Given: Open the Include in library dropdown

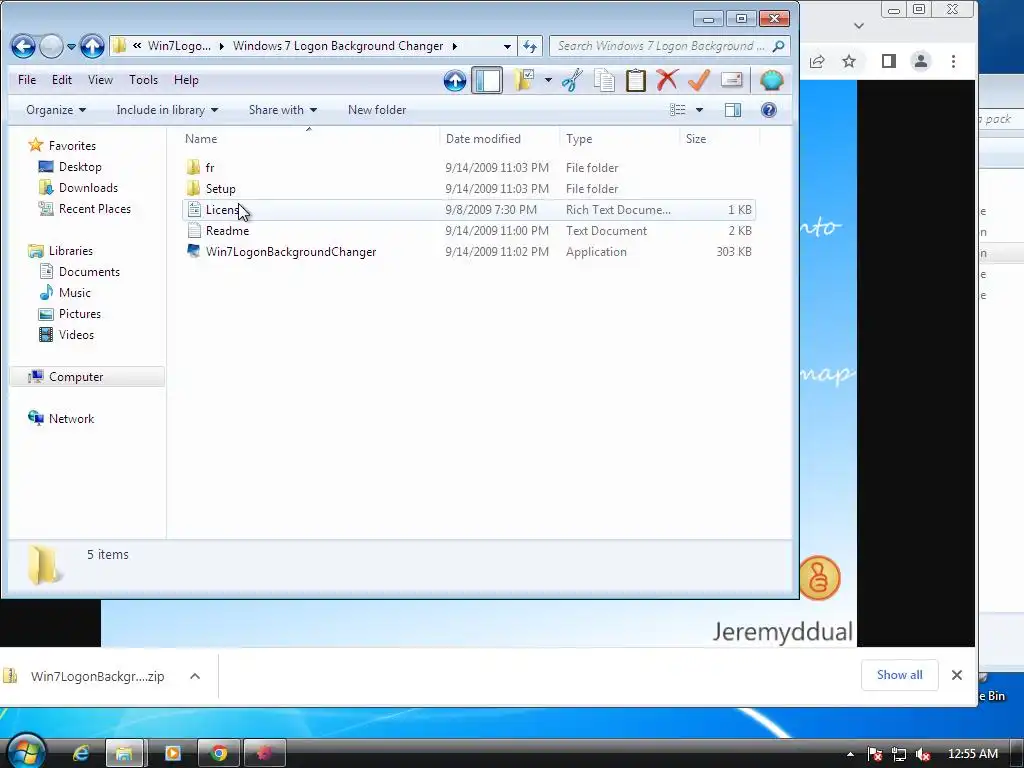Looking at the screenshot, I should tap(167, 110).
